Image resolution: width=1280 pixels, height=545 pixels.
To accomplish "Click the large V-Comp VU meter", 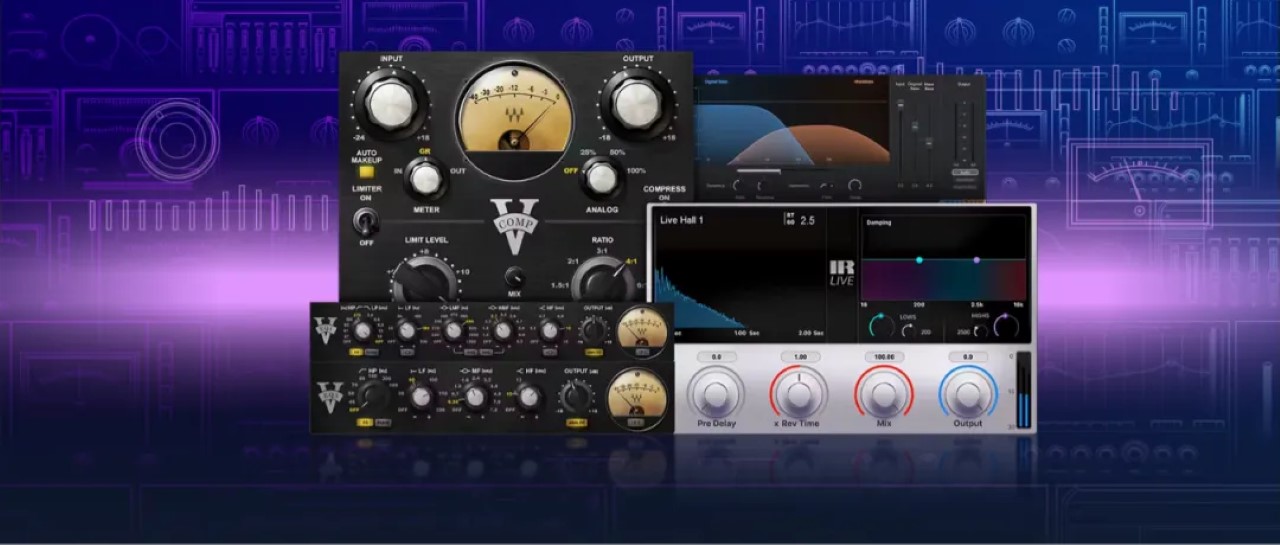I will tap(516, 120).
